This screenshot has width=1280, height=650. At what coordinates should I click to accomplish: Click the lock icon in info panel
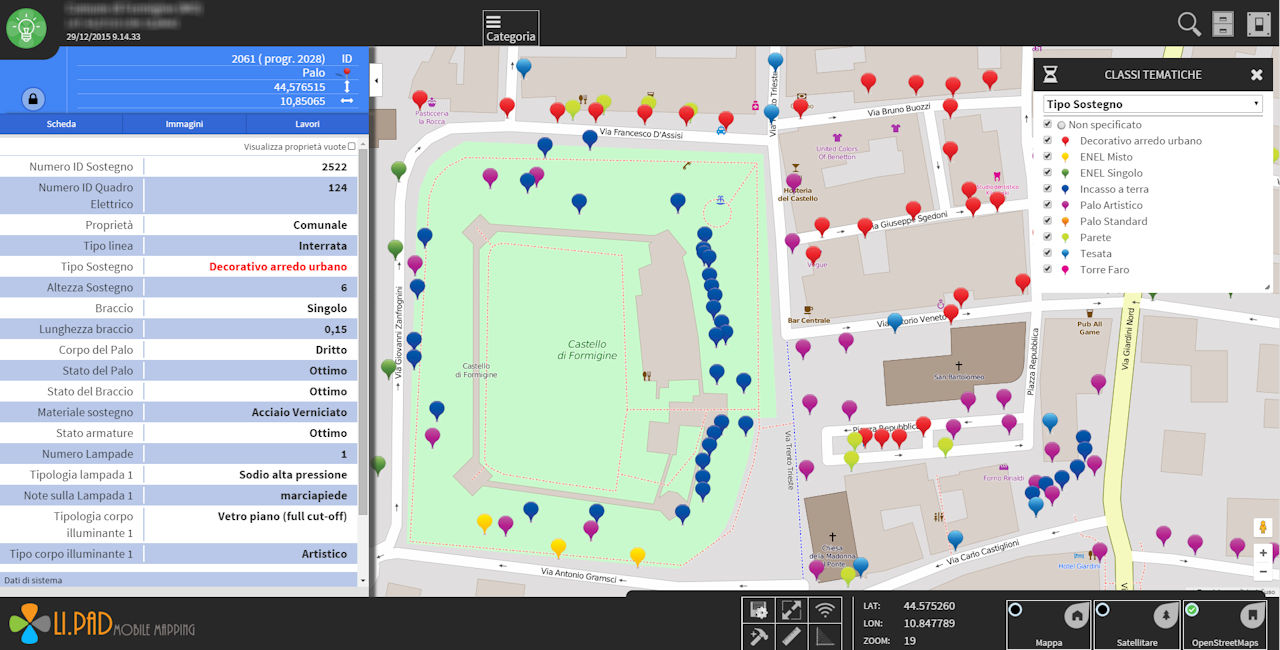tap(33, 99)
